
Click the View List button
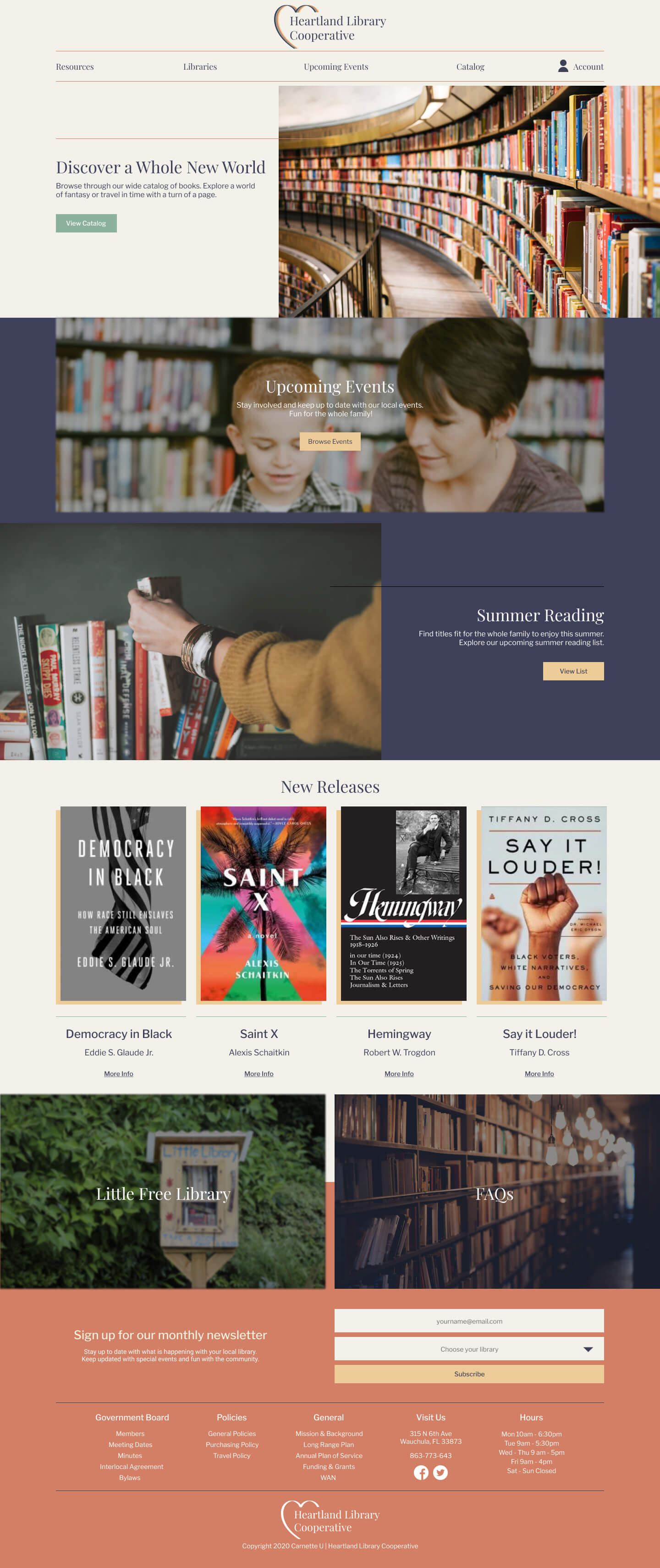pos(574,671)
